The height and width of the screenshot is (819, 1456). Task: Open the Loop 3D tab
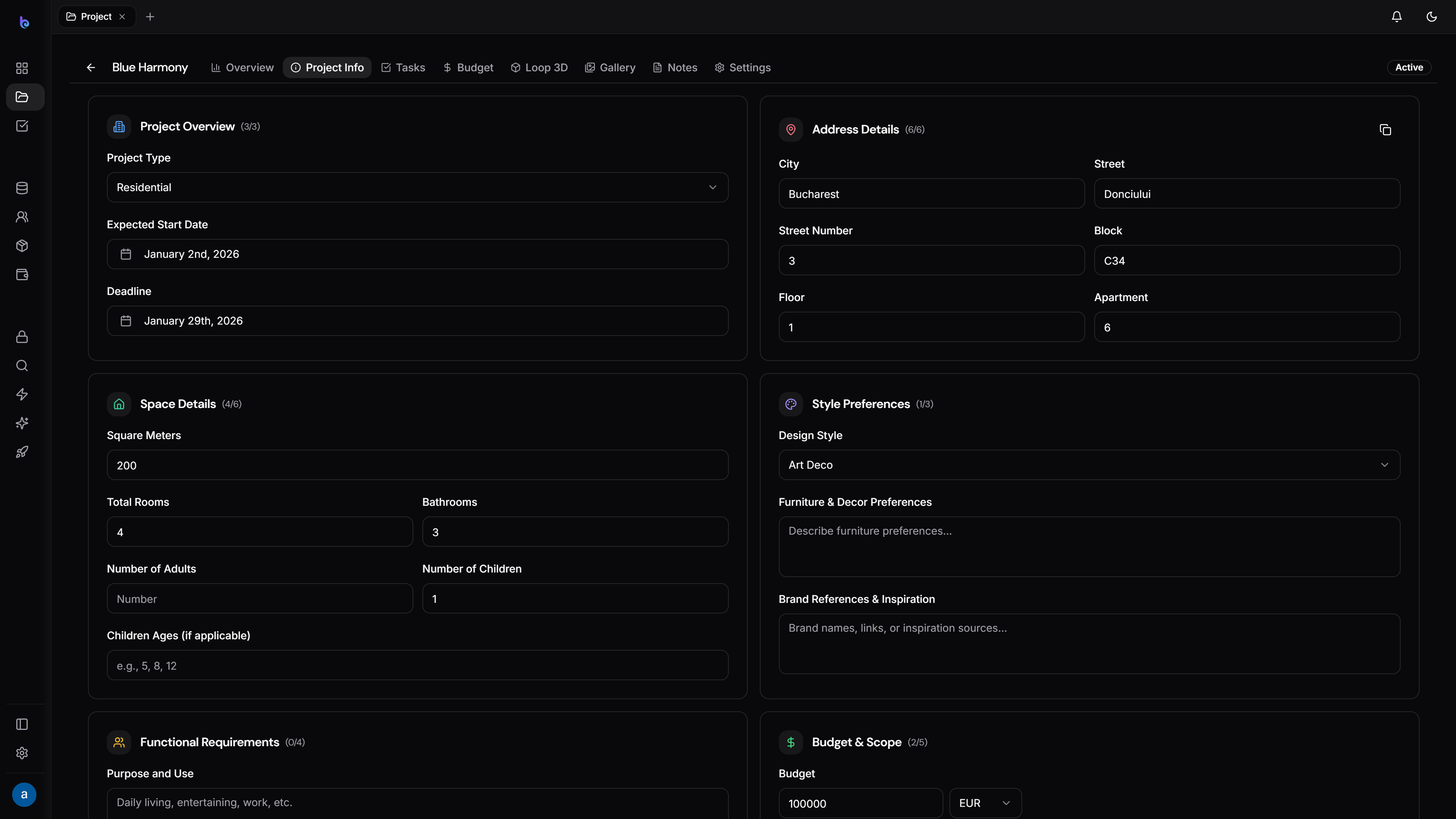(x=539, y=67)
